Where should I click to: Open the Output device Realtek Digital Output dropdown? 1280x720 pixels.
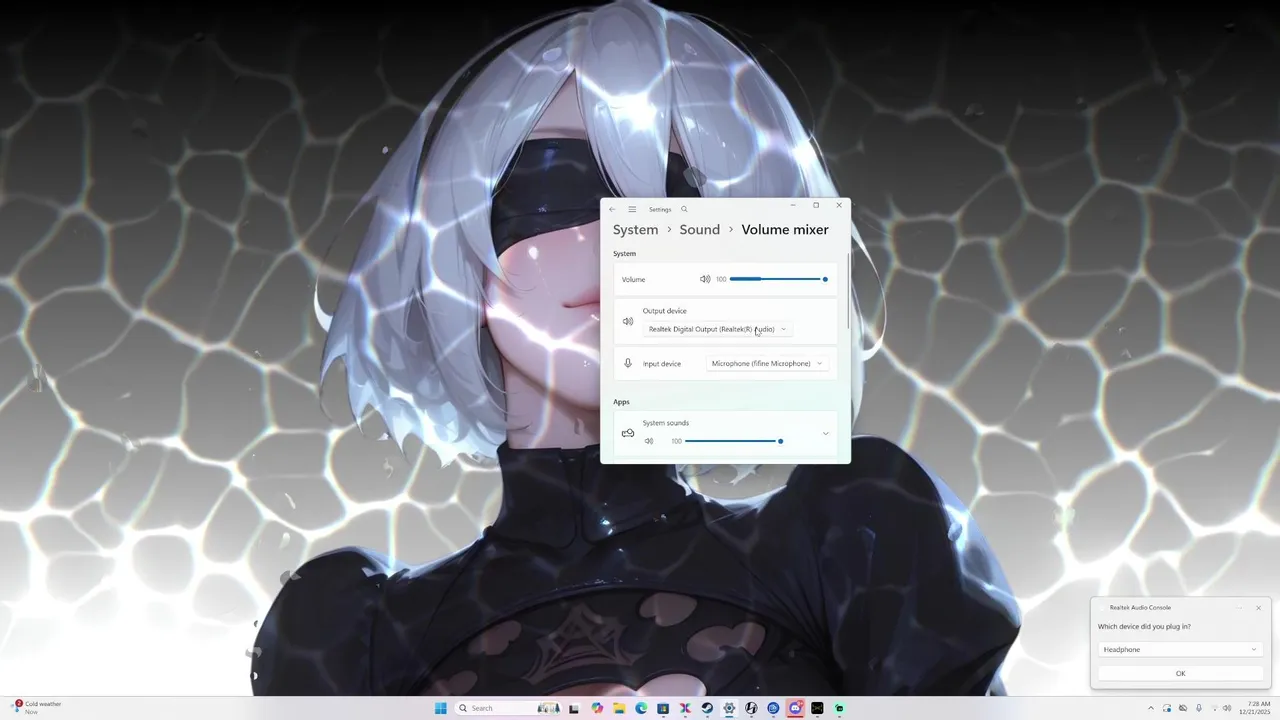(717, 329)
